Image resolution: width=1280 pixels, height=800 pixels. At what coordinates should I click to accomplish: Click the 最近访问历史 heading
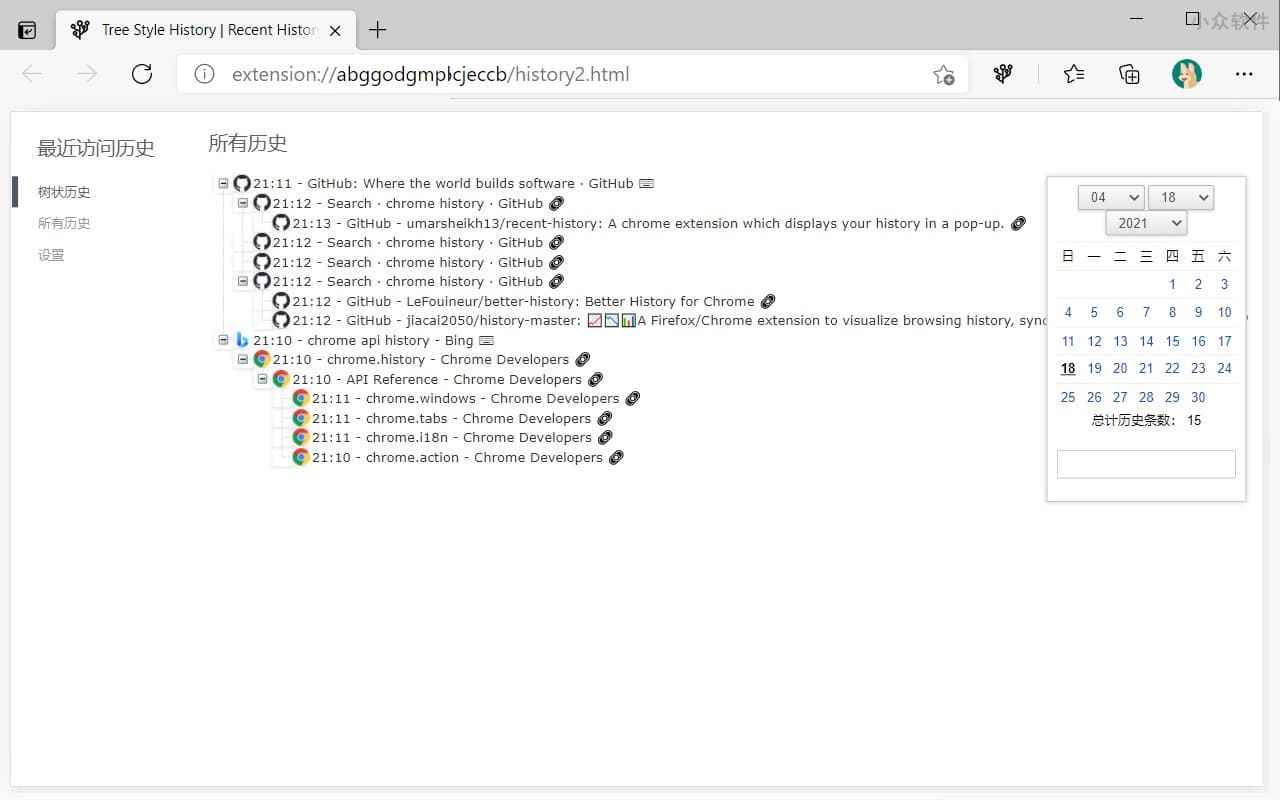click(x=96, y=148)
